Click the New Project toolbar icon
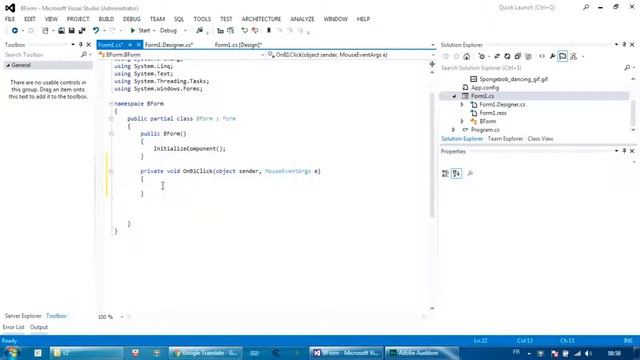 tap(45, 31)
